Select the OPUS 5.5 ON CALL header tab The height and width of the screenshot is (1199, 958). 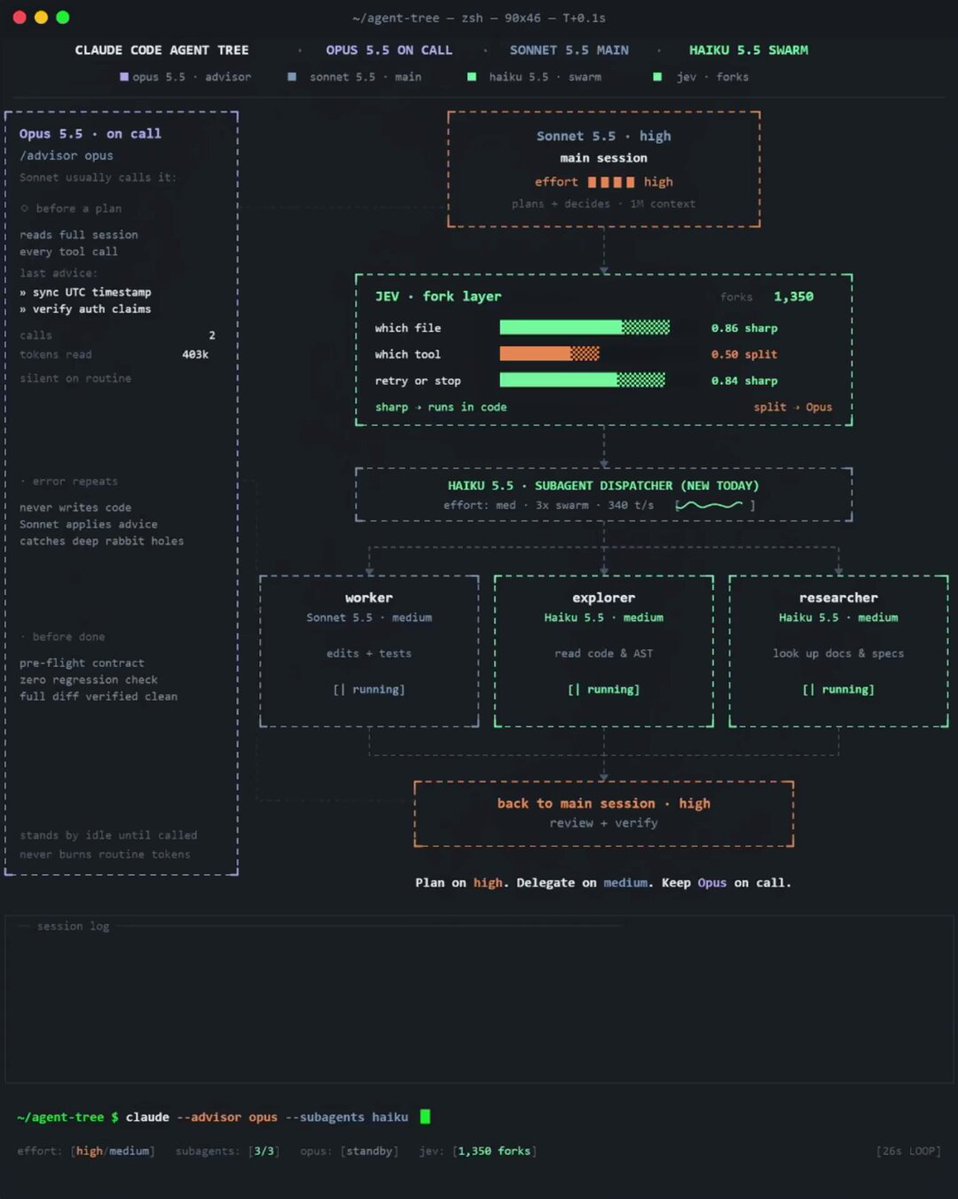point(388,50)
